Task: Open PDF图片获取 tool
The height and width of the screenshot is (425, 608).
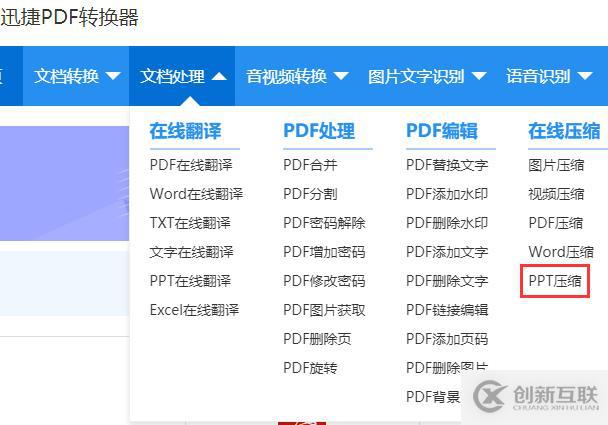Action: tap(324, 309)
